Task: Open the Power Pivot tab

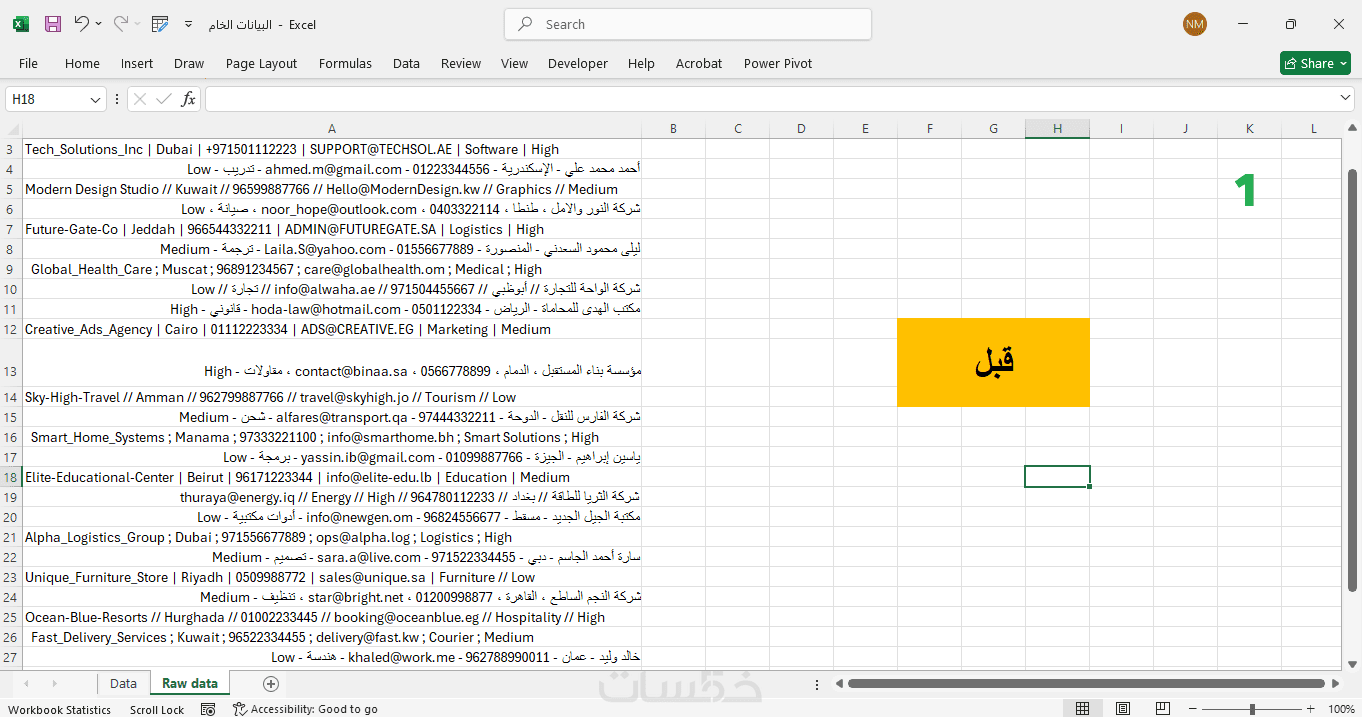Action: pos(778,63)
